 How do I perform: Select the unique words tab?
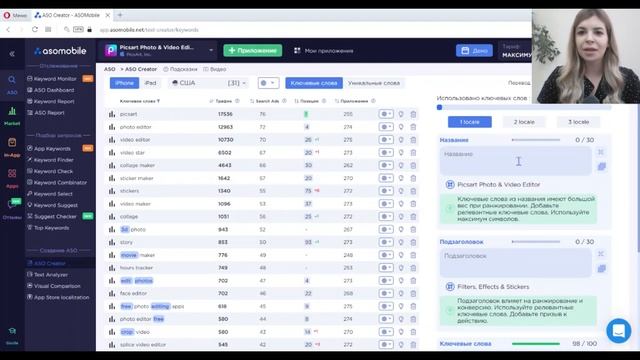click(374, 83)
